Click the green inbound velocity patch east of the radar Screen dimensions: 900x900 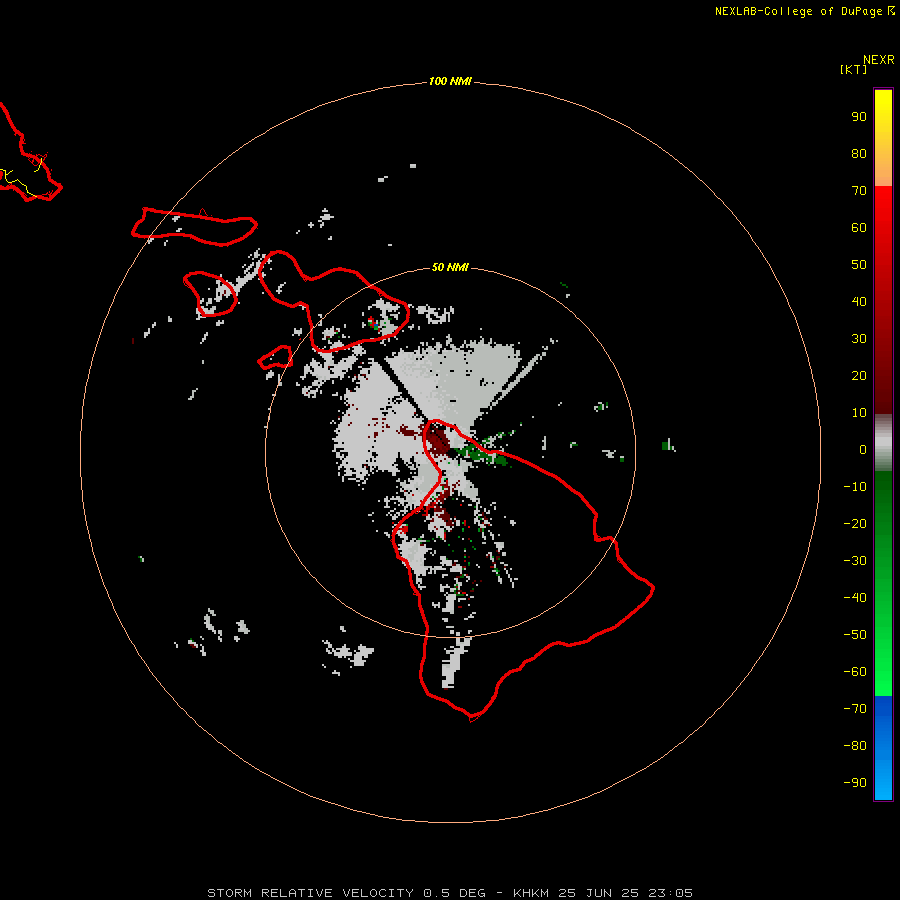[479, 454]
